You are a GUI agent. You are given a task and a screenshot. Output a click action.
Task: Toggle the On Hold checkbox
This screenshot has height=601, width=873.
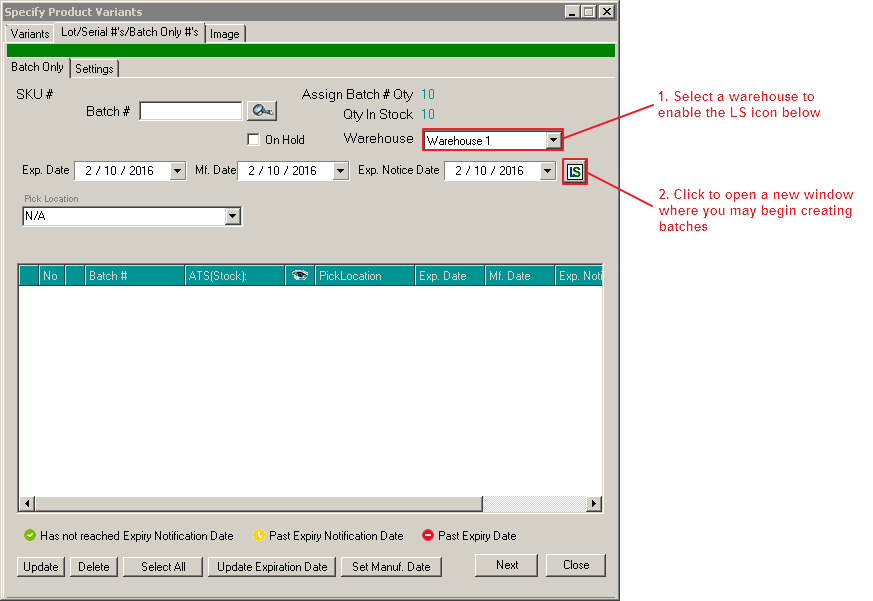click(x=254, y=140)
